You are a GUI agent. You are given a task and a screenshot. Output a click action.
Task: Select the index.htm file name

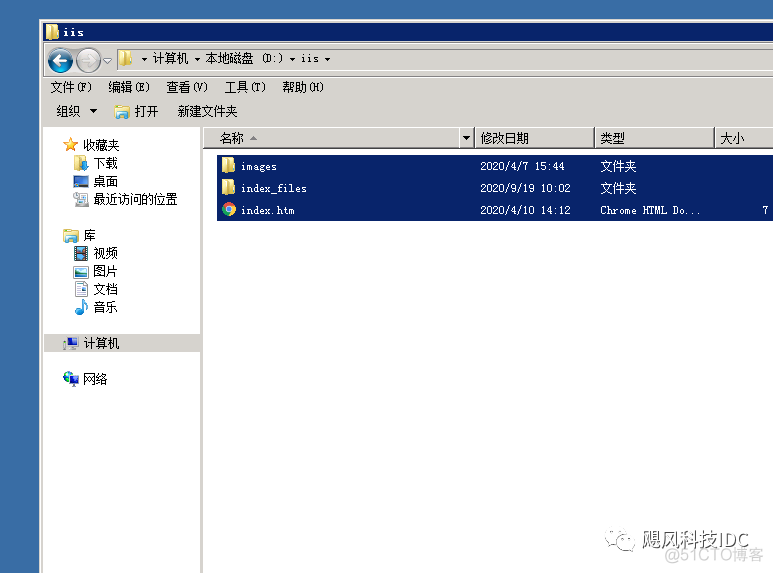(x=268, y=211)
